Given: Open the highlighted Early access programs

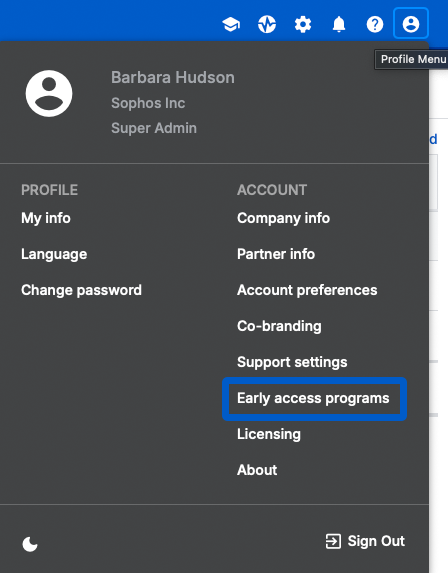Looking at the screenshot, I should 313,398.
